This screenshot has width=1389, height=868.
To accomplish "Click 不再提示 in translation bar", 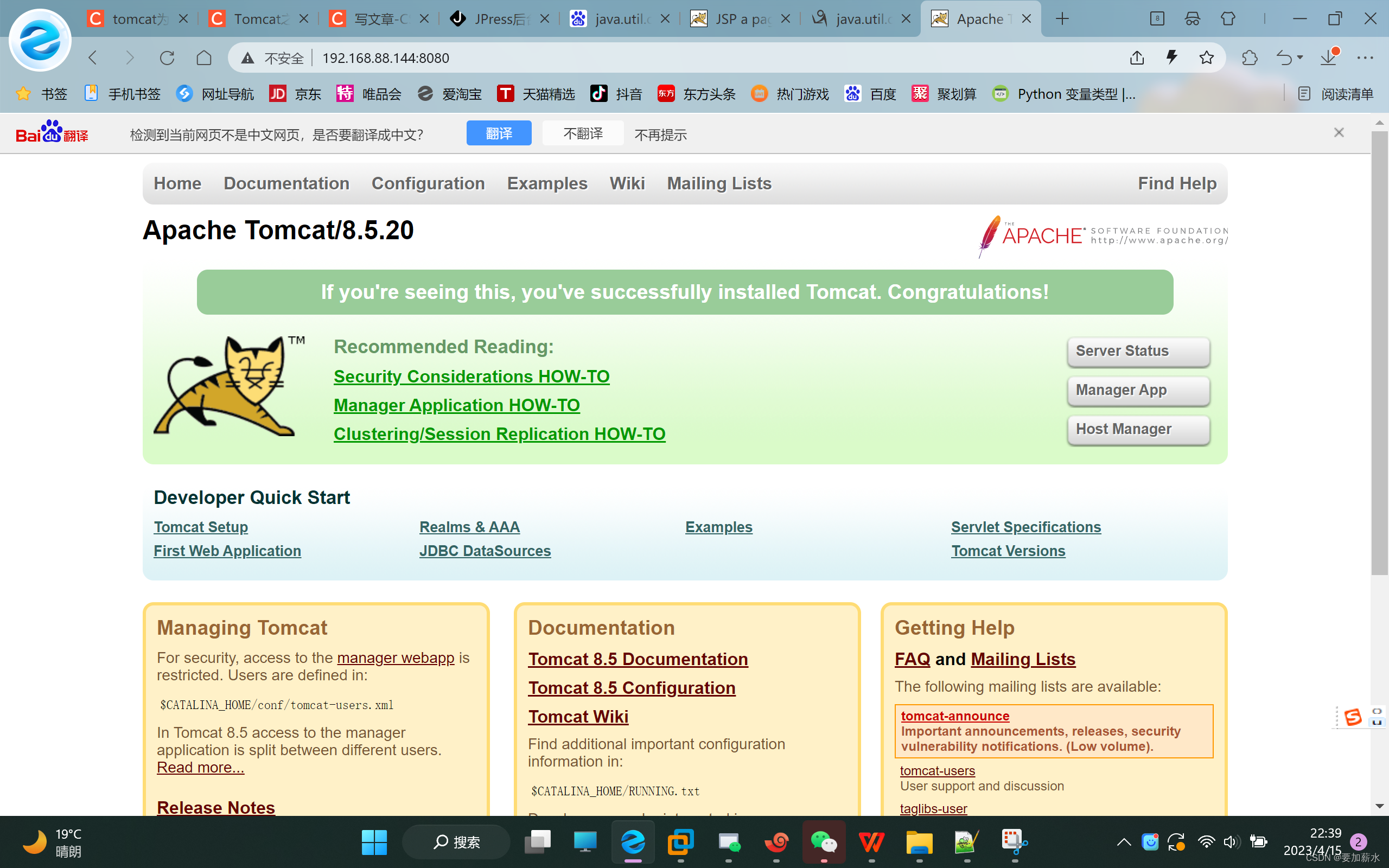I will (661, 135).
